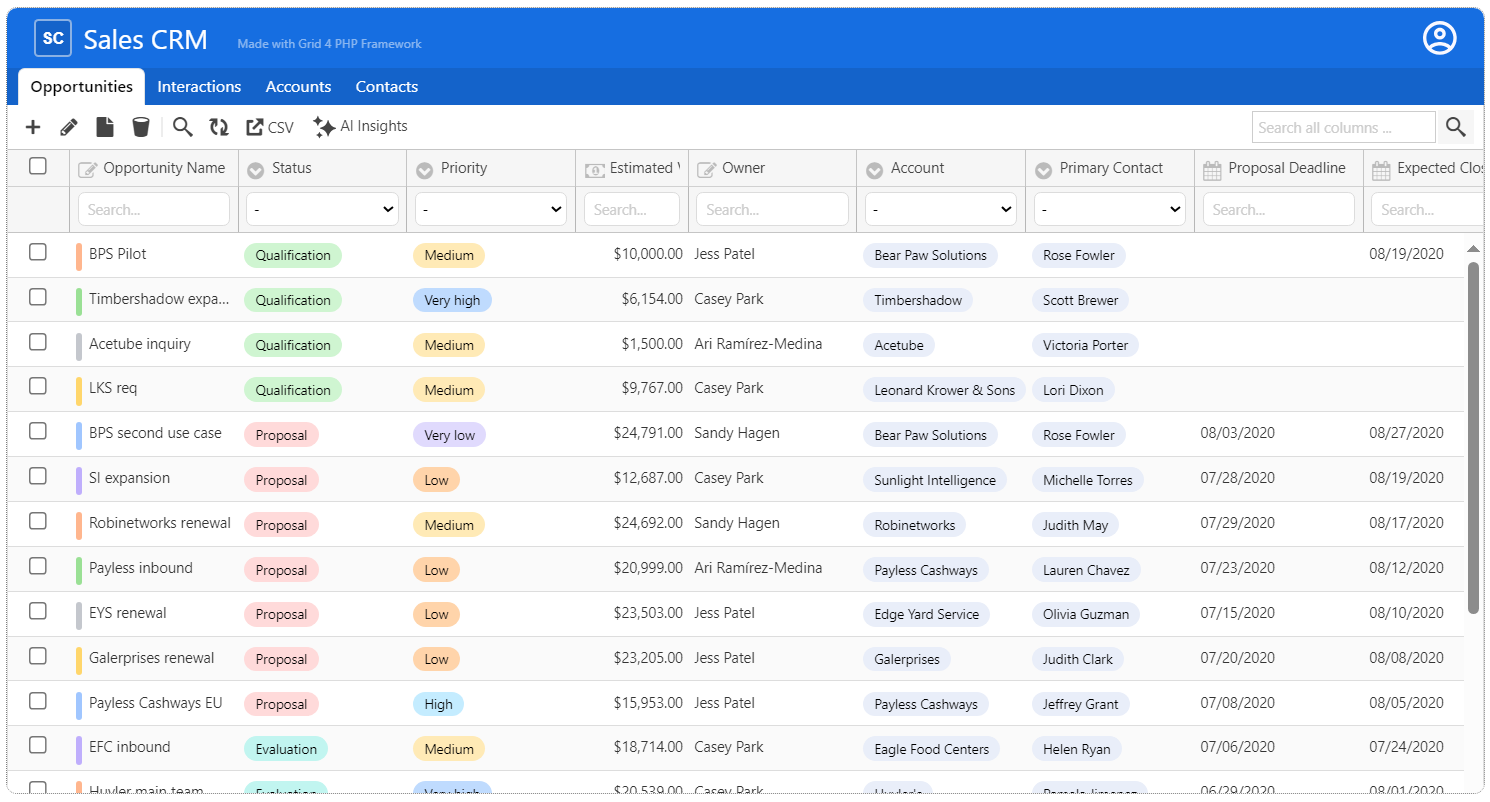The width and height of the screenshot is (1490, 802).
Task: Click the trash bin delete icon
Action: (x=141, y=127)
